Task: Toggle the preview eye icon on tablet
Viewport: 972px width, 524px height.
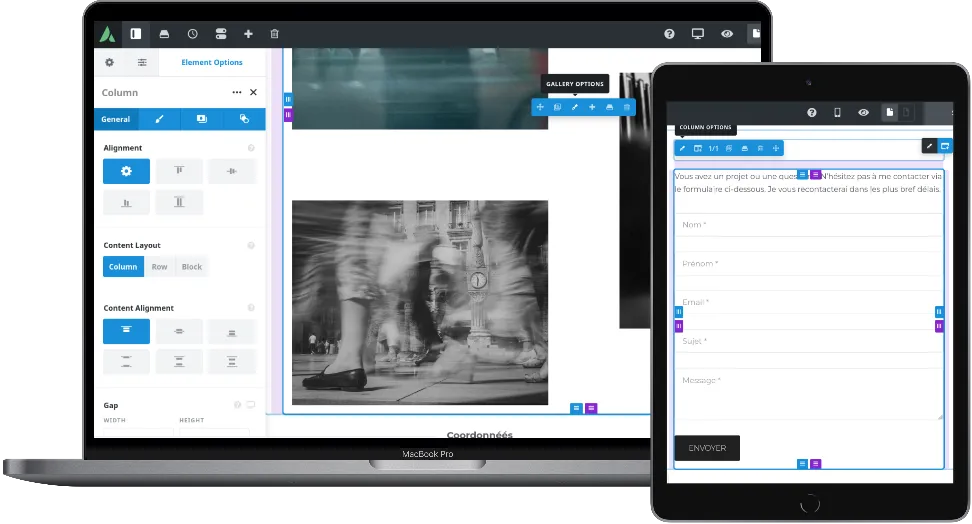Action: [x=864, y=113]
